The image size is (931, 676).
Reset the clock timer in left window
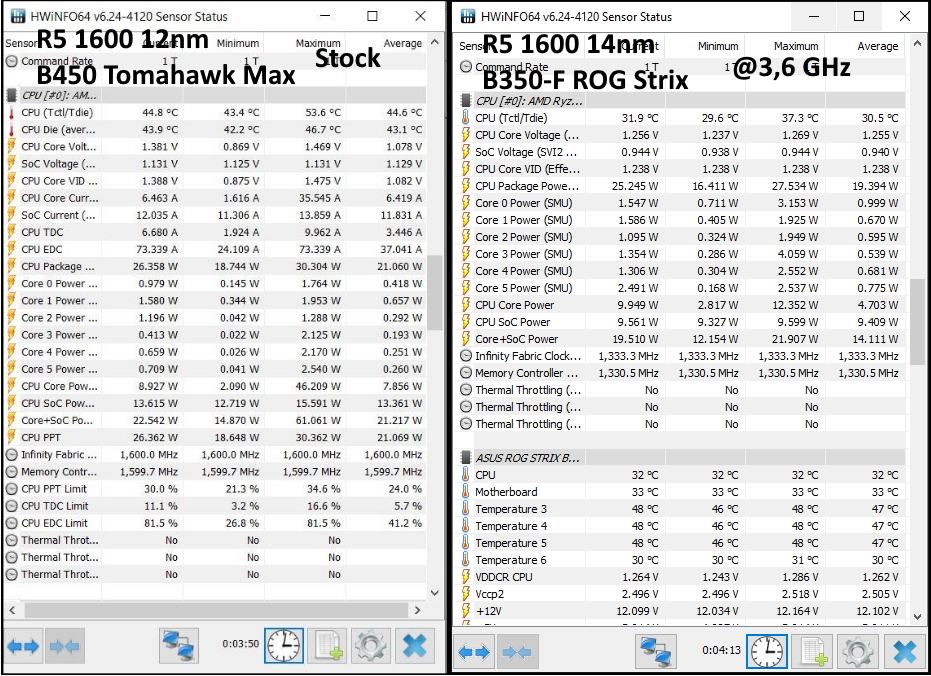[x=283, y=646]
